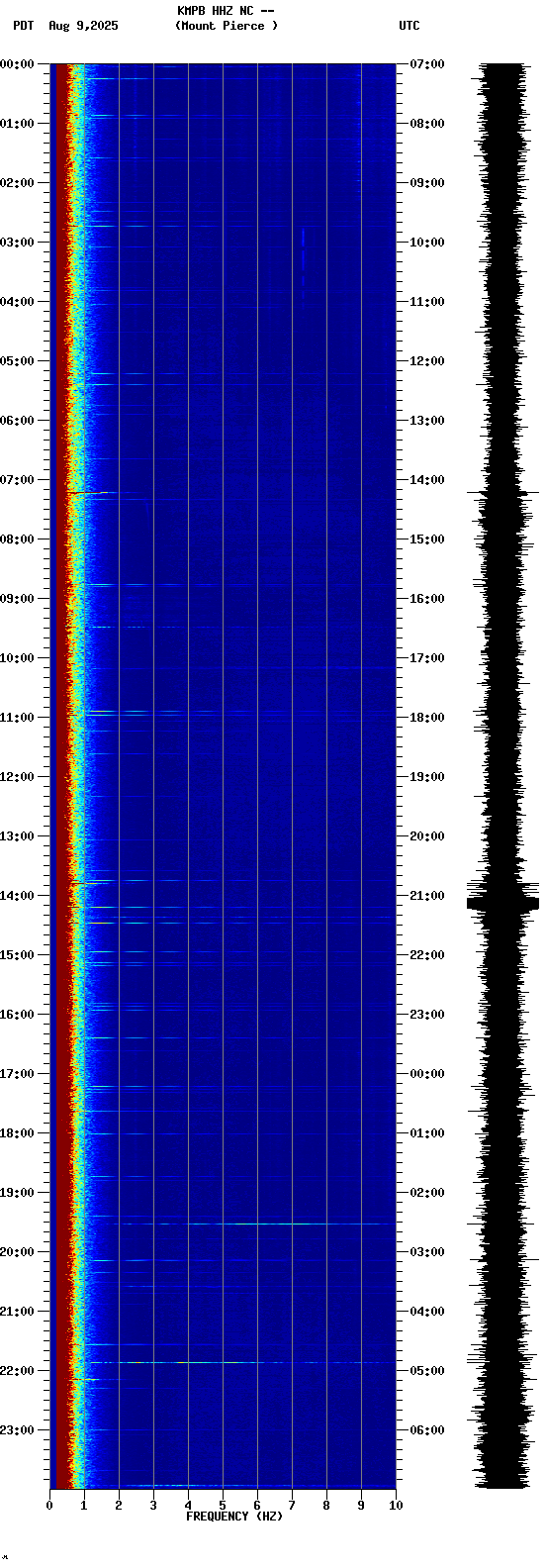Click the 02:00 UTC right-axis label

(x=426, y=1193)
